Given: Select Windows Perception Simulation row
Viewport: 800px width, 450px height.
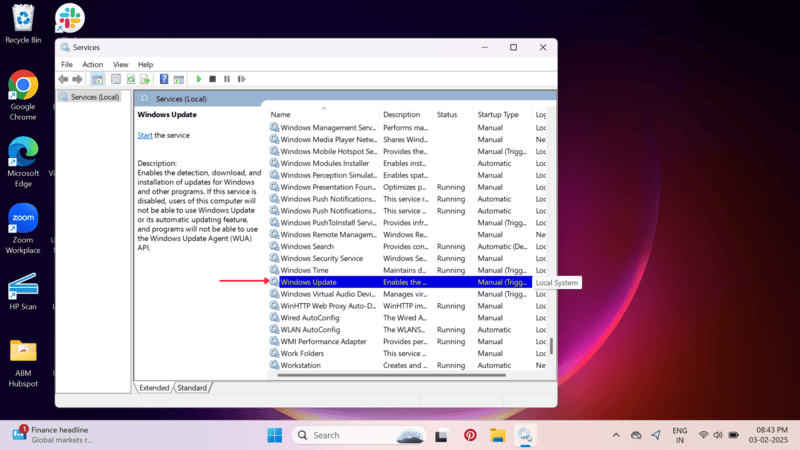Looking at the screenshot, I should pyautogui.click(x=407, y=175).
